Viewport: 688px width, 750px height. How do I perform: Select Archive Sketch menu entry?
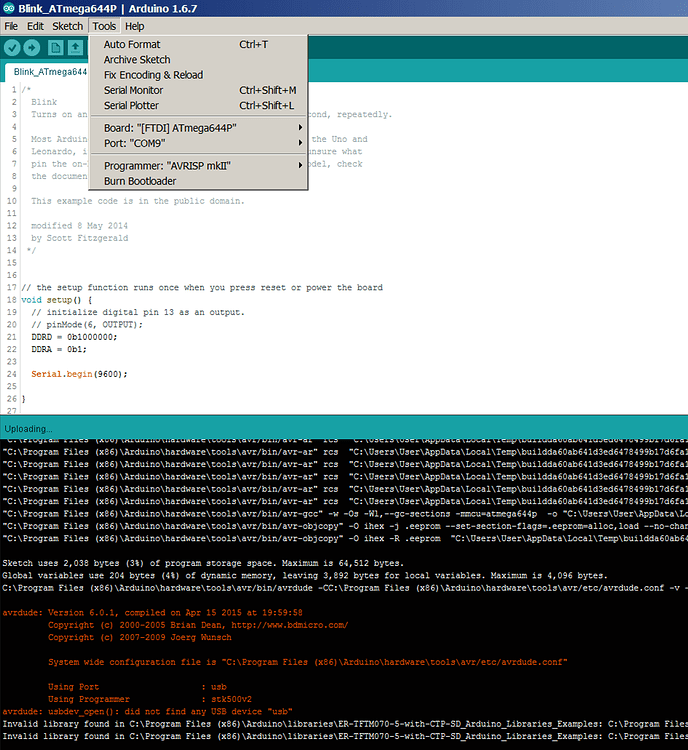click(x=198, y=60)
